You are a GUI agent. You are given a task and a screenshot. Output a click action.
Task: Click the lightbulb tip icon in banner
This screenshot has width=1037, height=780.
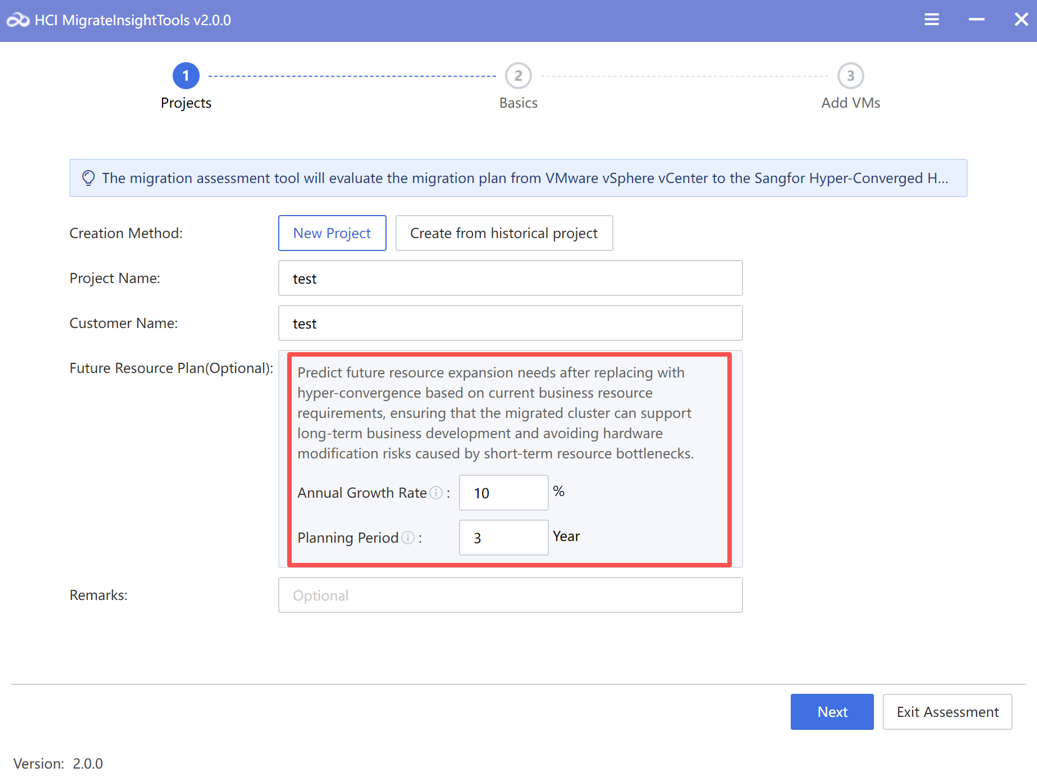click(x=88, y=178)
